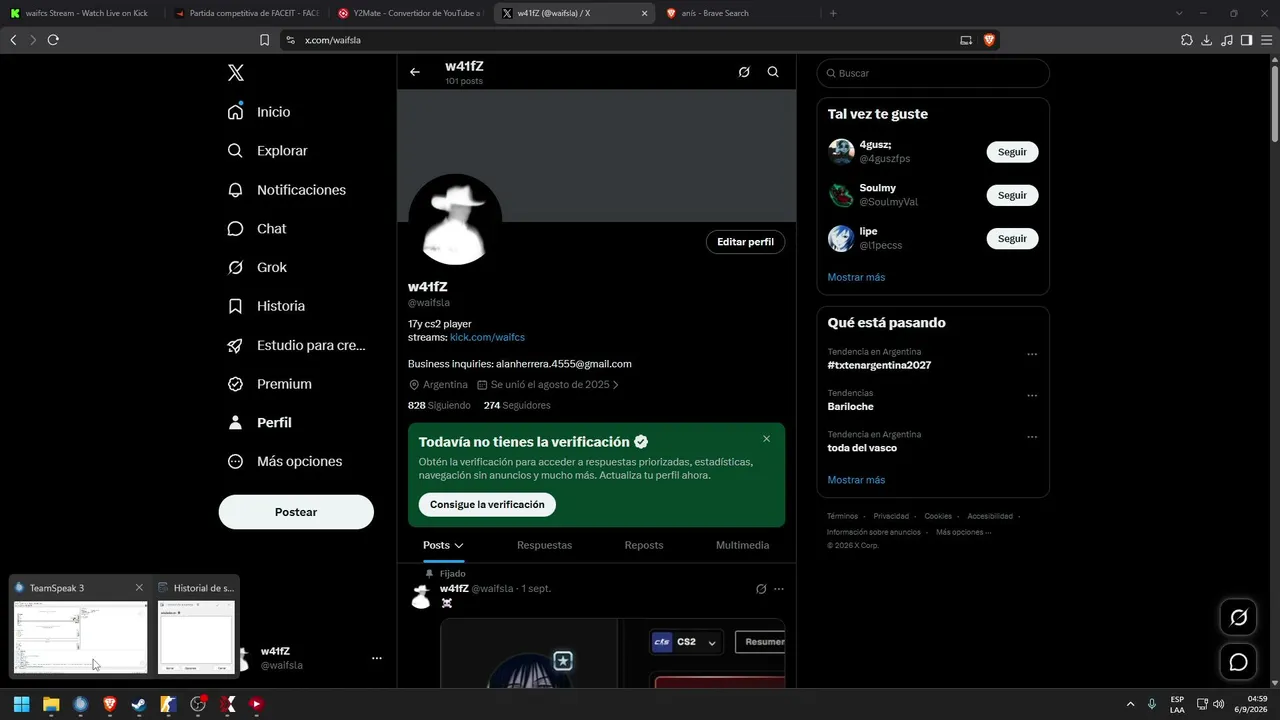Open the browser downloads icon
Screen dimensions: 1280x720
click(x=1207, y=40)
